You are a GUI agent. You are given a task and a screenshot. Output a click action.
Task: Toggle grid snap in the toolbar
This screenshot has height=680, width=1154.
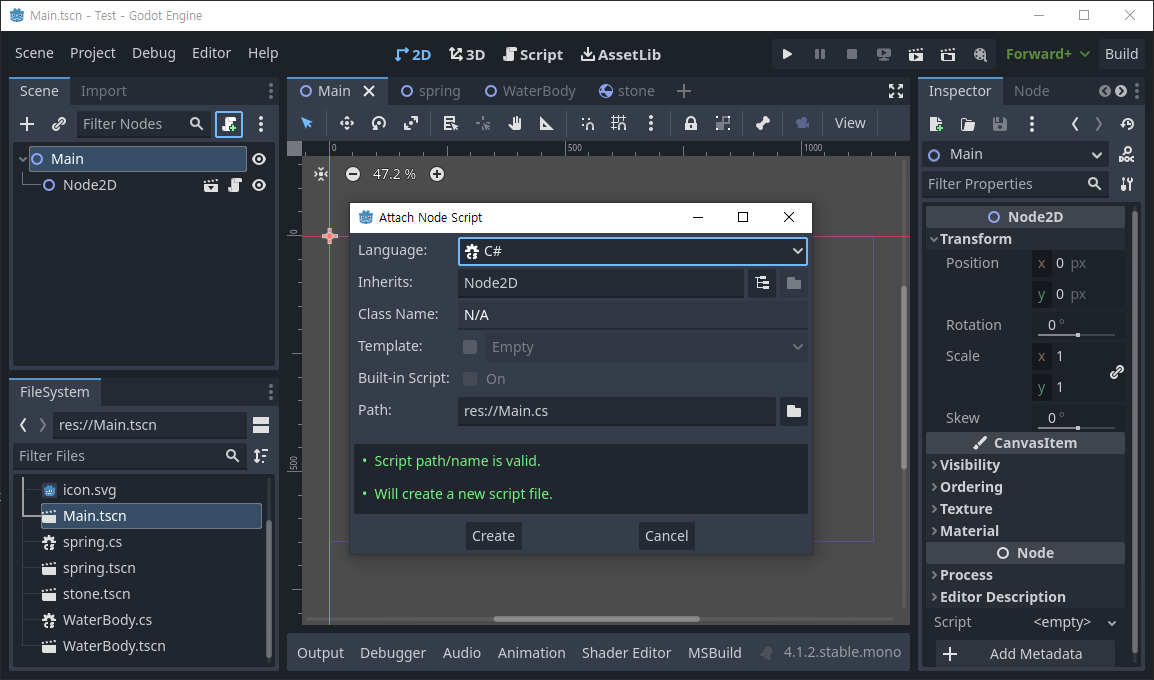coord(619,123)
